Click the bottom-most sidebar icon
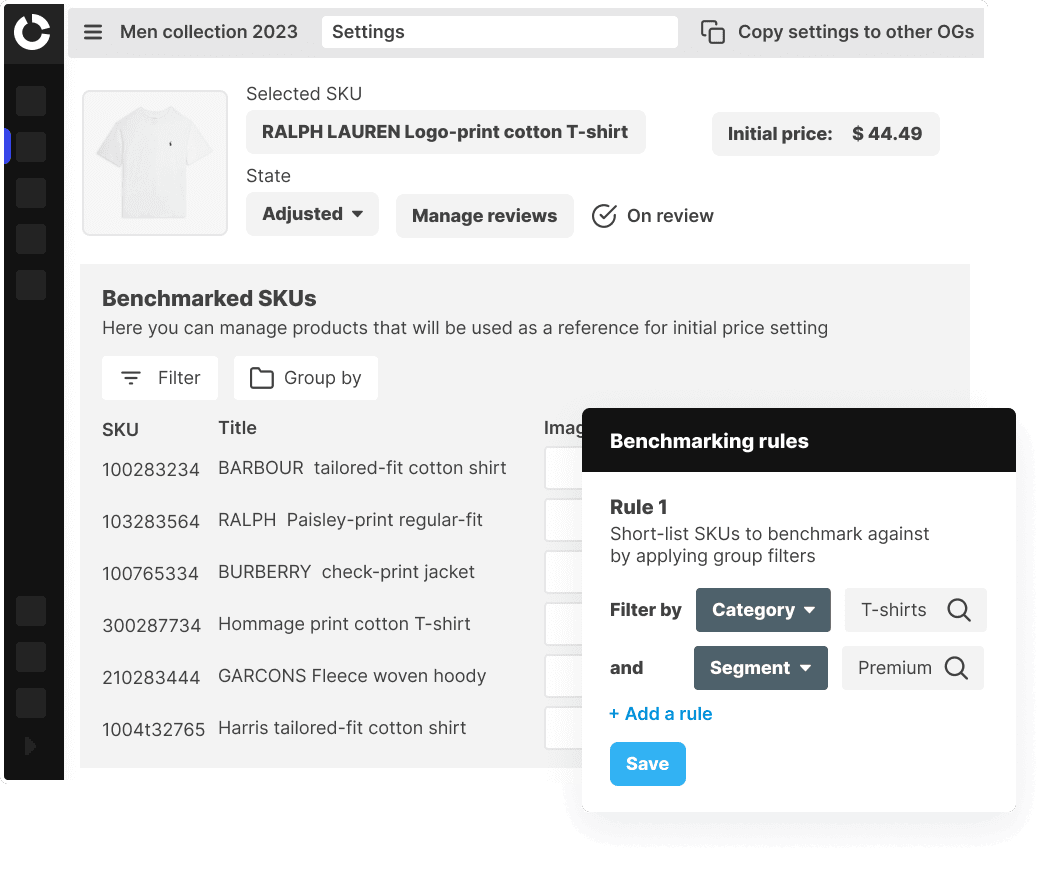 pos(30,703)
